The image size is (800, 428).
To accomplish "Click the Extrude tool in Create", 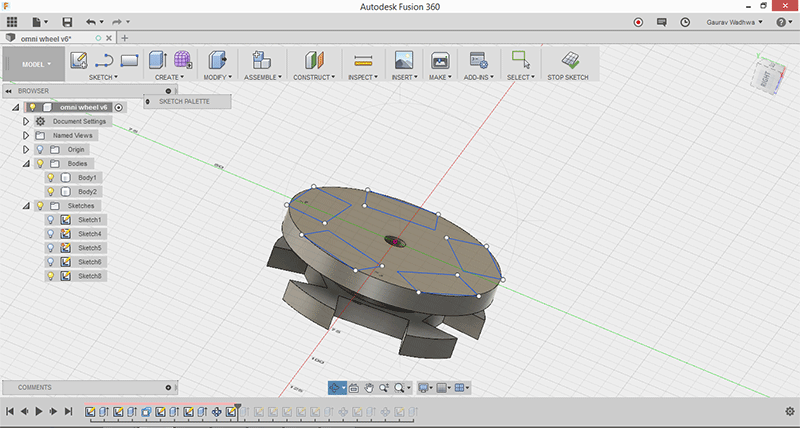I will point(159,60).
